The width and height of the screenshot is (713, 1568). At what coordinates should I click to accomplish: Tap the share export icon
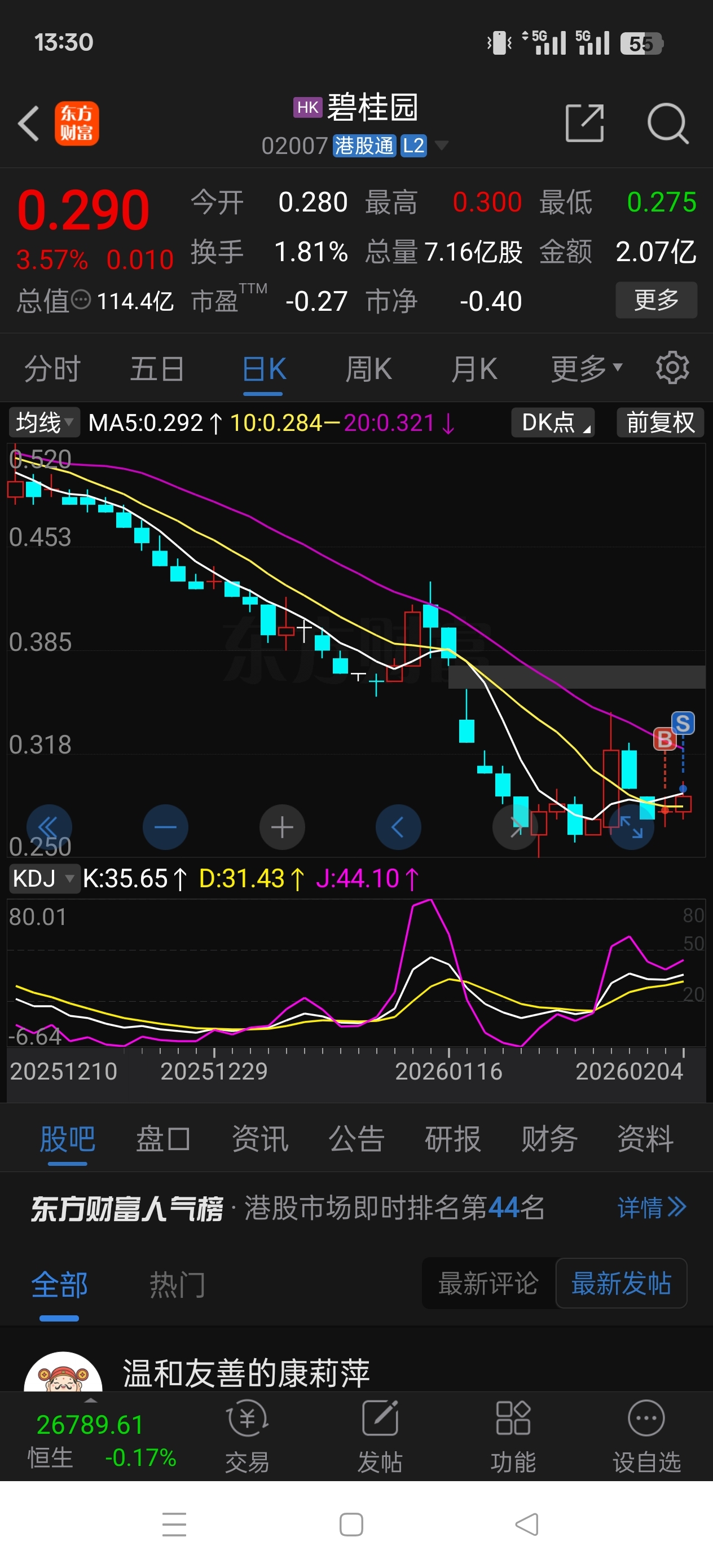coord(584,123)
